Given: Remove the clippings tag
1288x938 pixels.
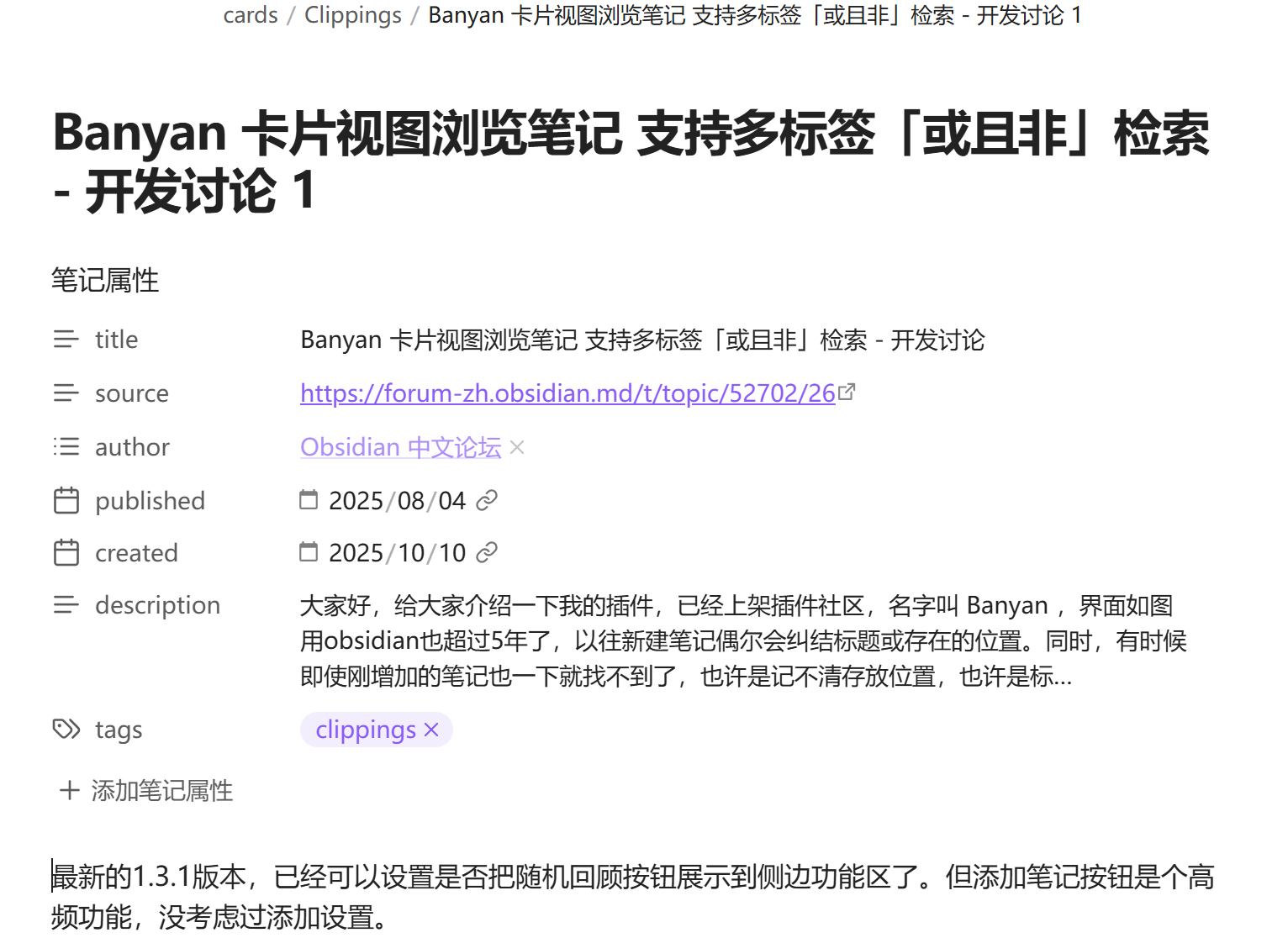Looking at the screenshot, I should point(432,730).
